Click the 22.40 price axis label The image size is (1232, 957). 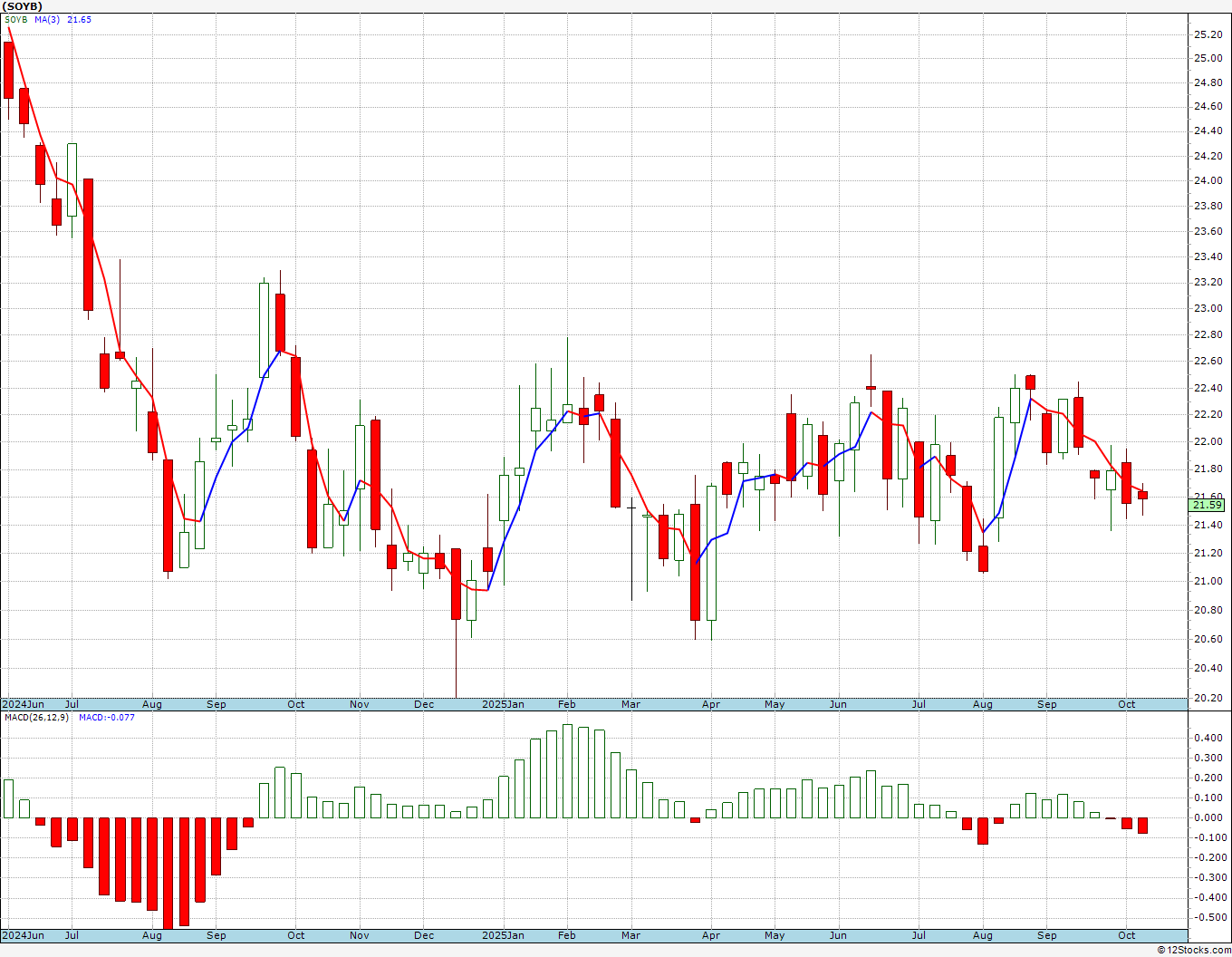click(x=1208, y=388)
